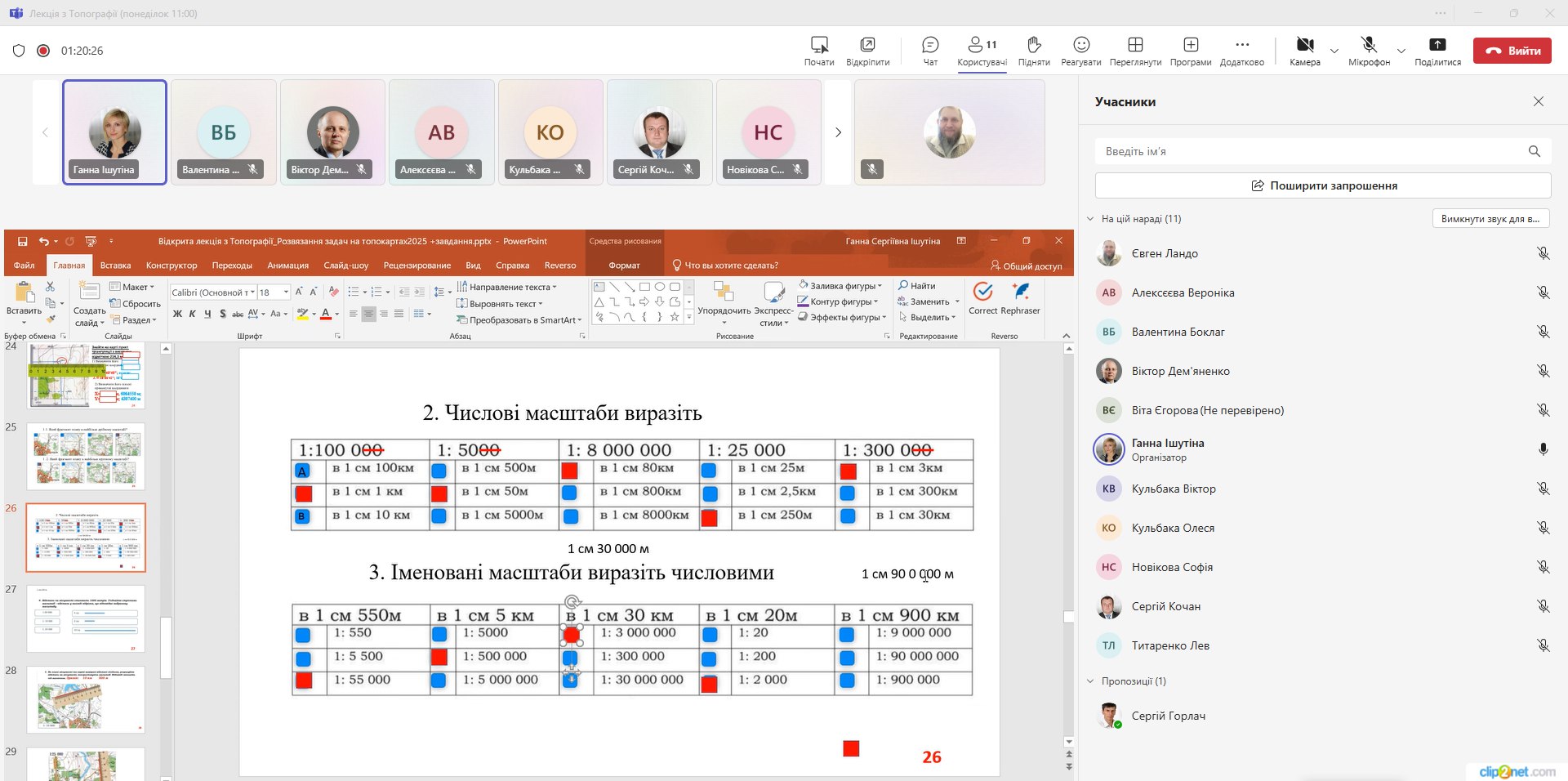Image resolution: width=1568 pixels, height=781 pixels.
Task: Collapse the 'Пропозиції (1)' section
Action: click(1090, 681)
